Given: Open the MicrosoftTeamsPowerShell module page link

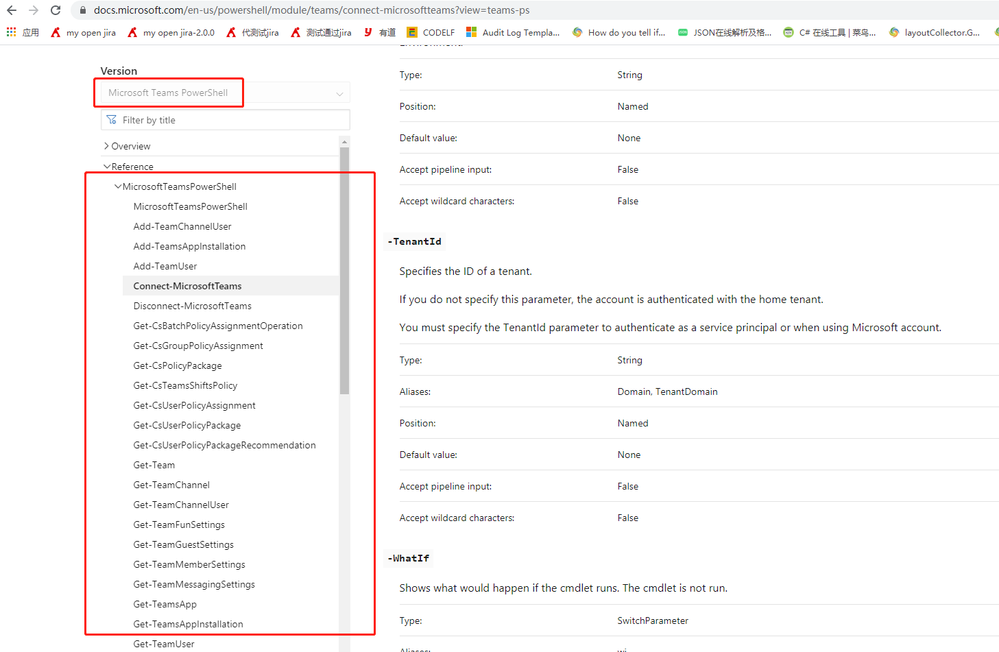Looking at the screenshot, I should click(190, 206).
